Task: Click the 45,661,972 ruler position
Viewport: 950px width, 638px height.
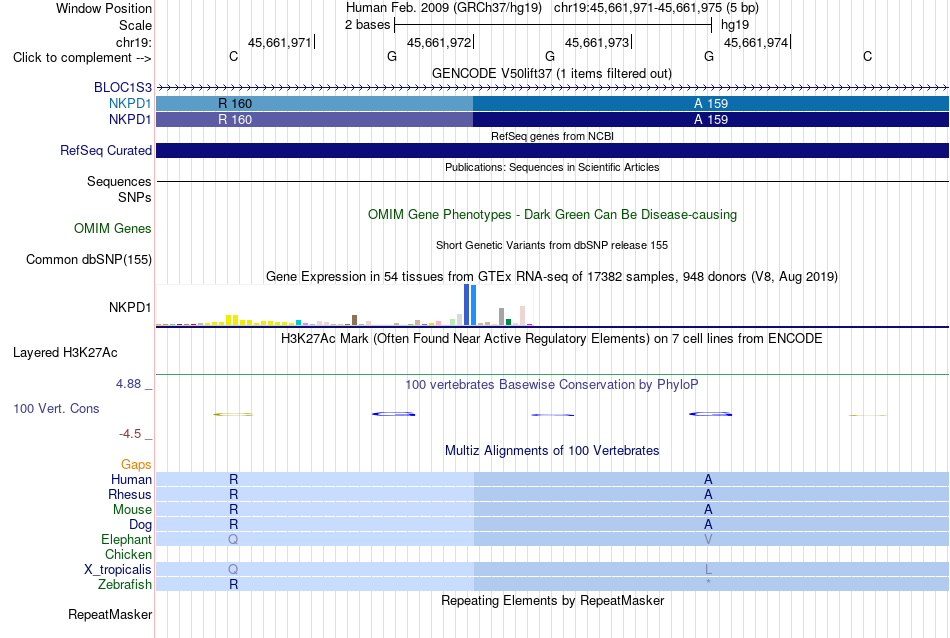Action: (x=439, y=42)
